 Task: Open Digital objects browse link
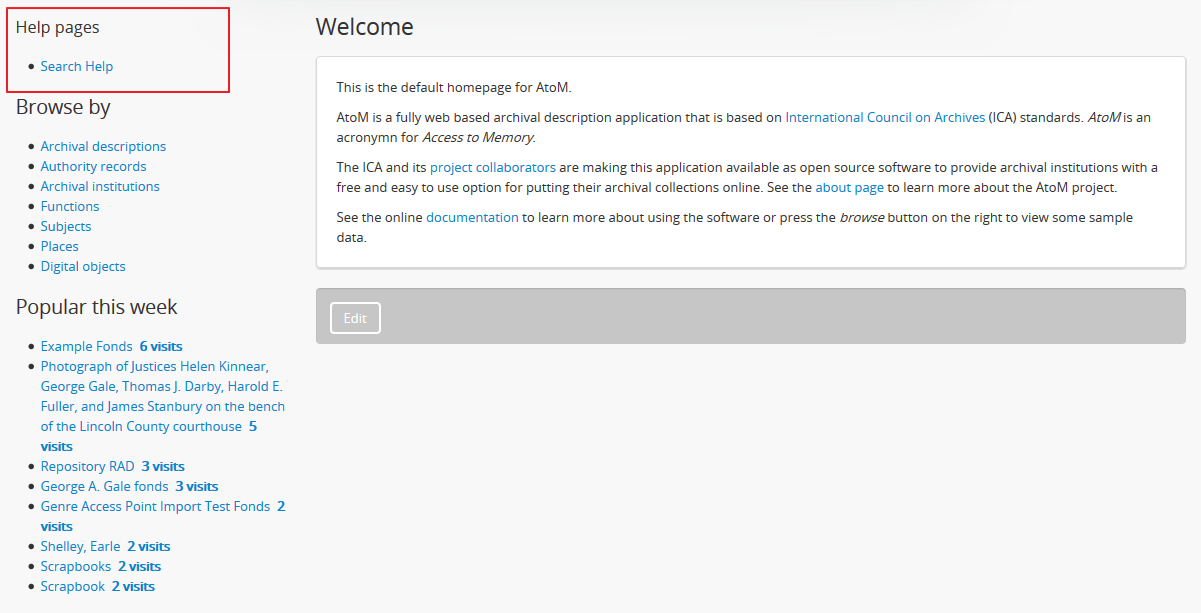point(83,266)
